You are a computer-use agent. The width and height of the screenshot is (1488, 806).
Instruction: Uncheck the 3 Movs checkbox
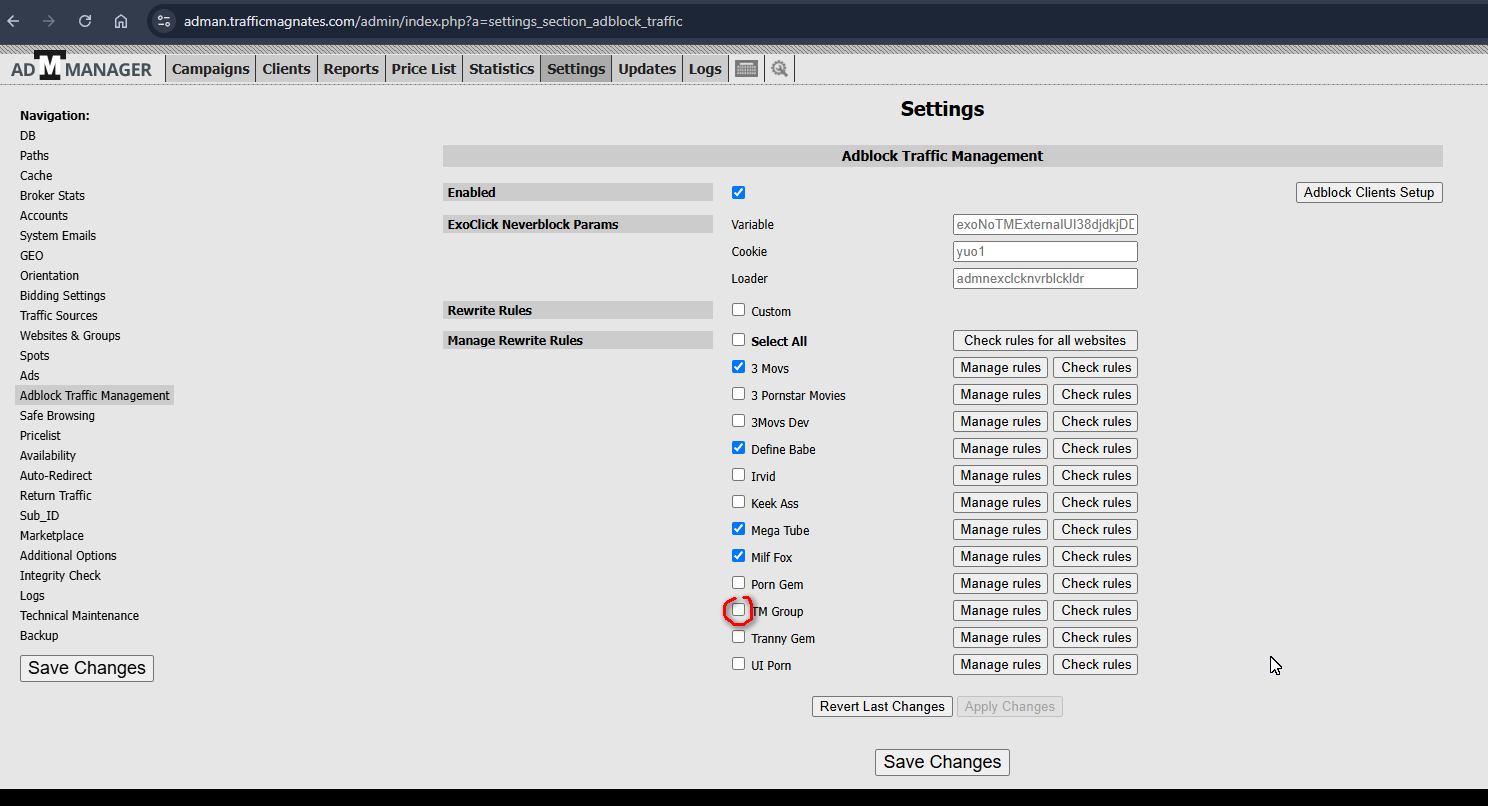click(x=738, y=367)
